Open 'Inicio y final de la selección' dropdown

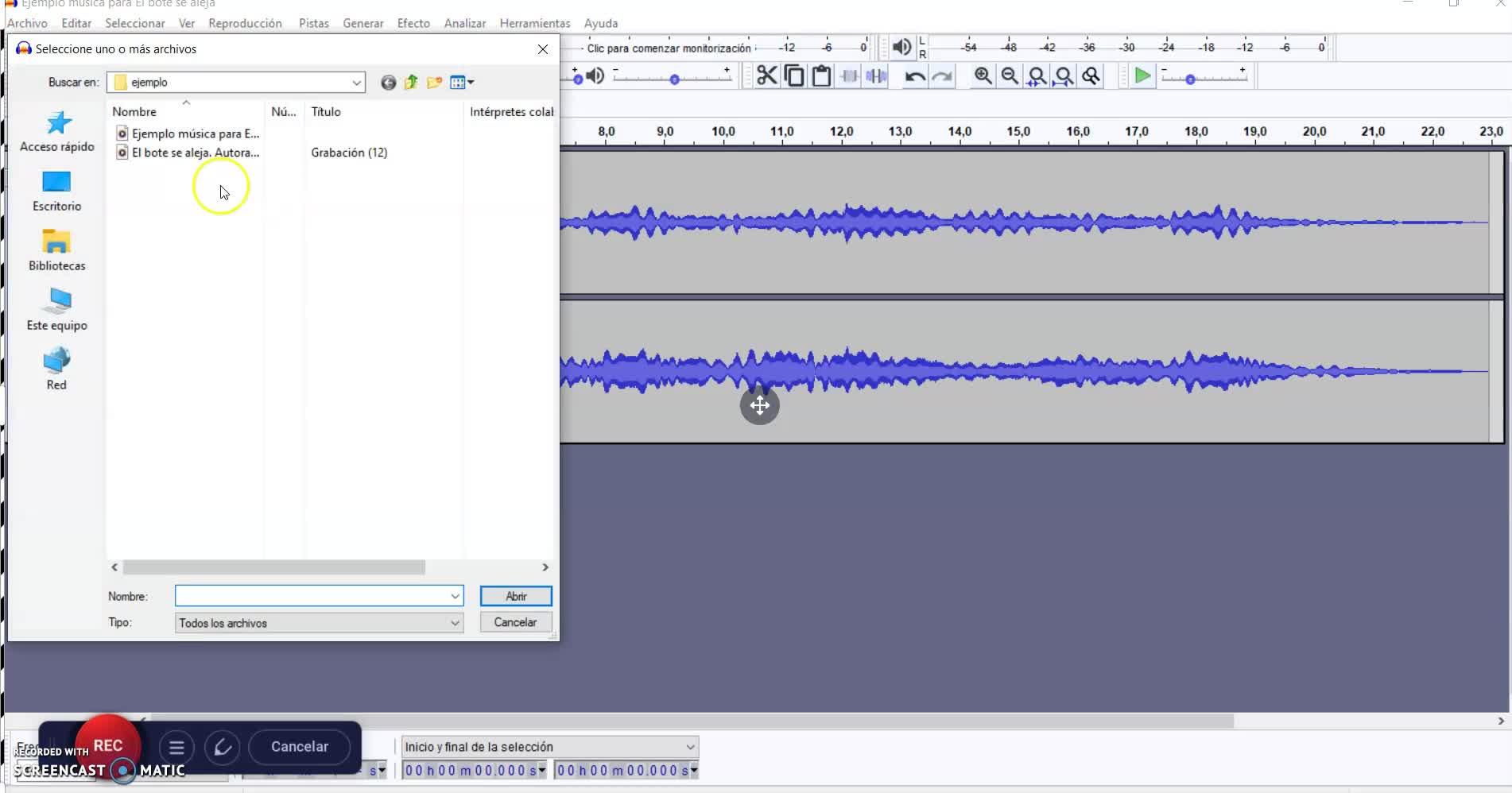click(690, 747)
